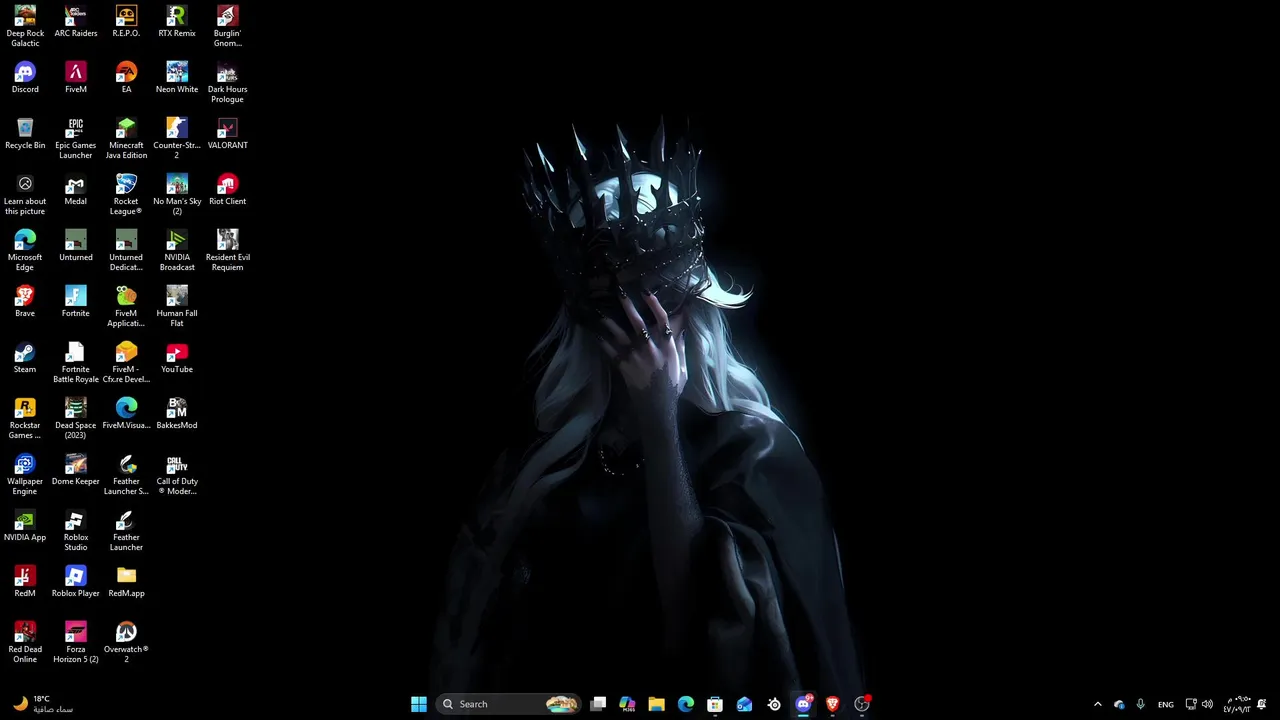Open Microsoft Store from the taskbar
Viewport: 1280px width, 720px height.
tap(715, 704)
